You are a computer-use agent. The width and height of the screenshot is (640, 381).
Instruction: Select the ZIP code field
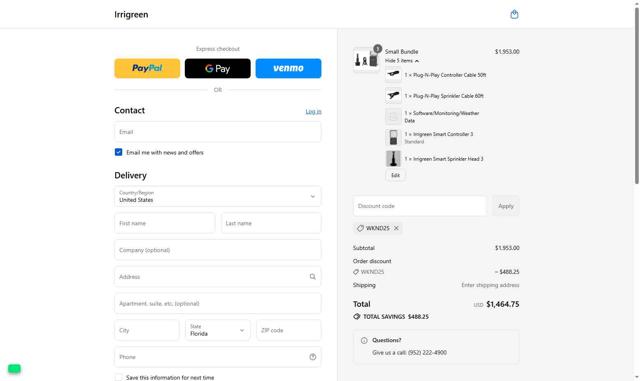(x=289, y=330)
